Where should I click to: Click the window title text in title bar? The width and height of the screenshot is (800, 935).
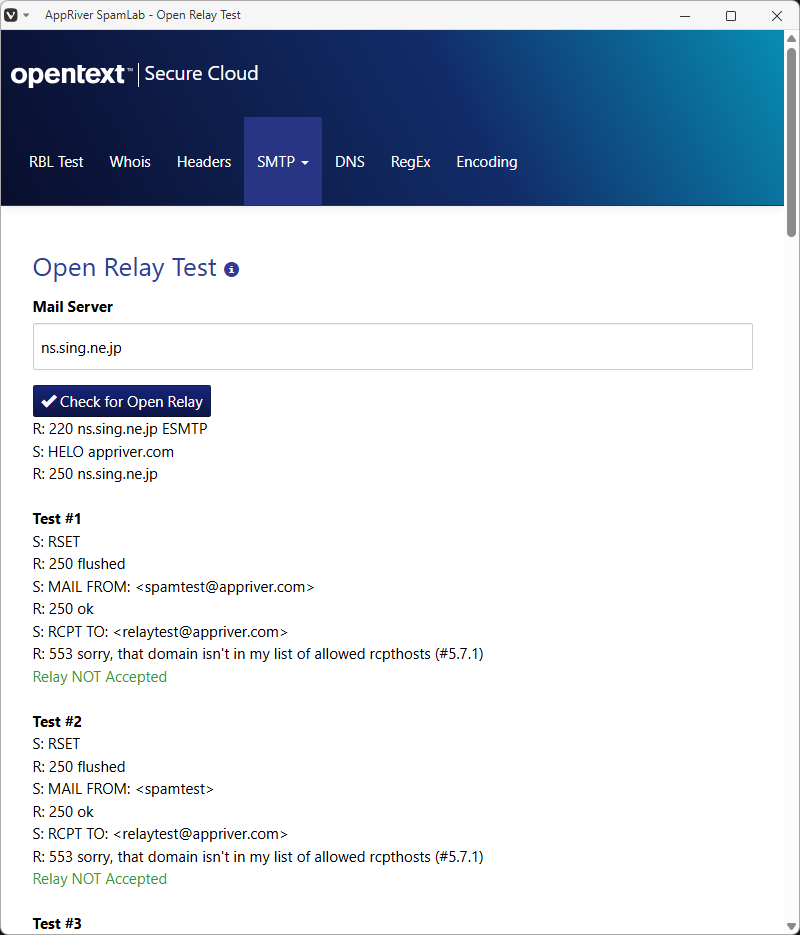pyautogui.click(x=143, y=15)
